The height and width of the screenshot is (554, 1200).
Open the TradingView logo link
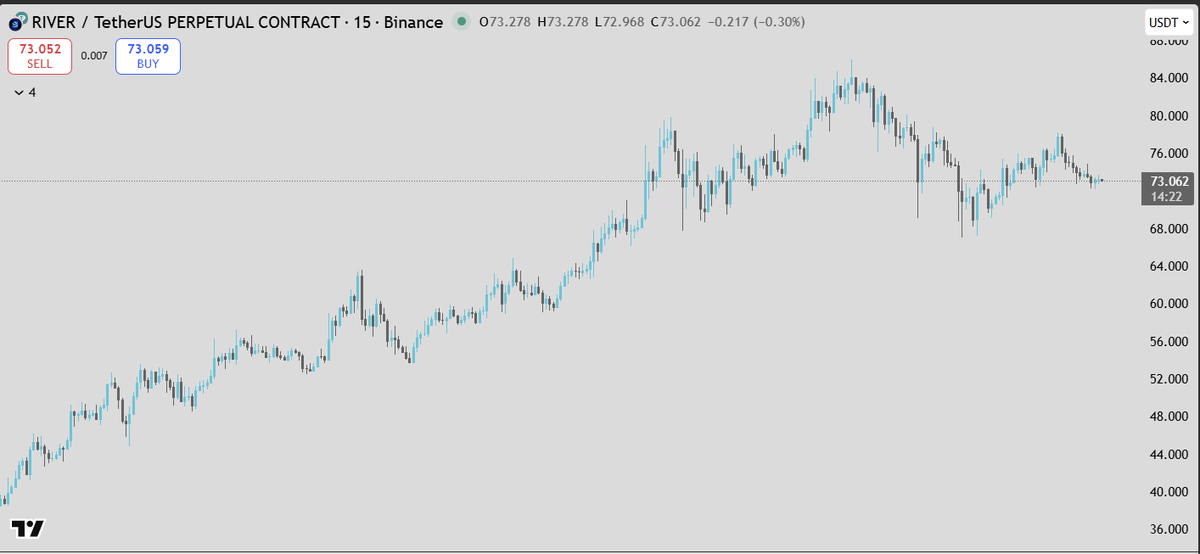[27, 528]
